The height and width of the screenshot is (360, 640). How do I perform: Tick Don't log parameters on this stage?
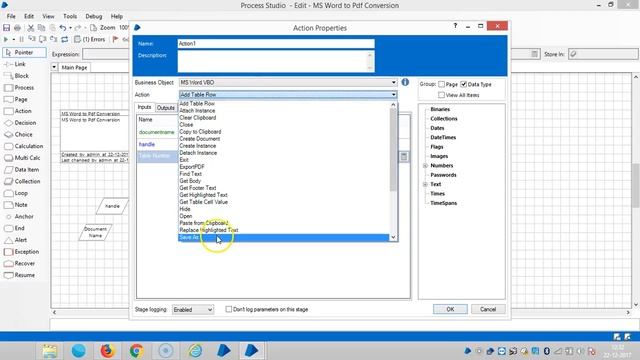(229, 309)
